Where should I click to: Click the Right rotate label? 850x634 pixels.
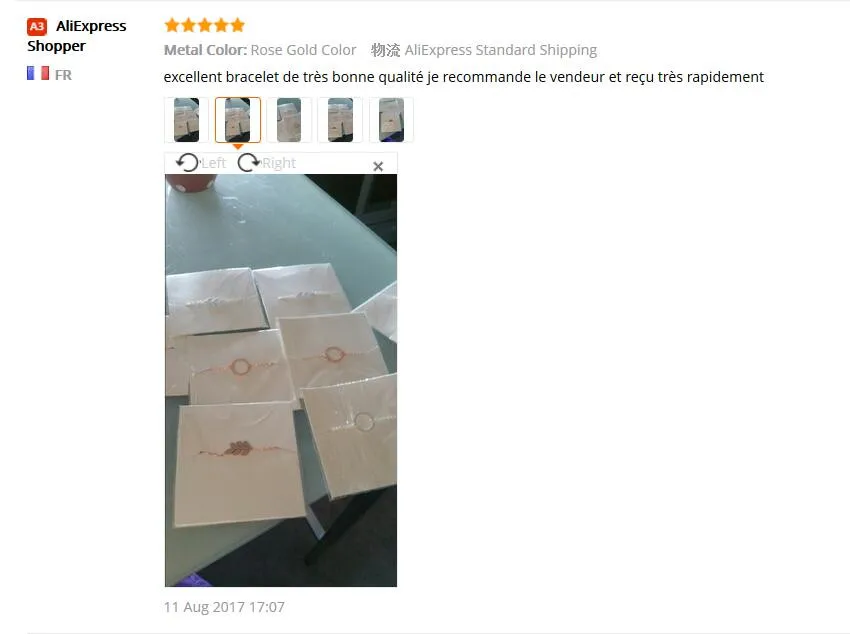[x=279, y=163]
